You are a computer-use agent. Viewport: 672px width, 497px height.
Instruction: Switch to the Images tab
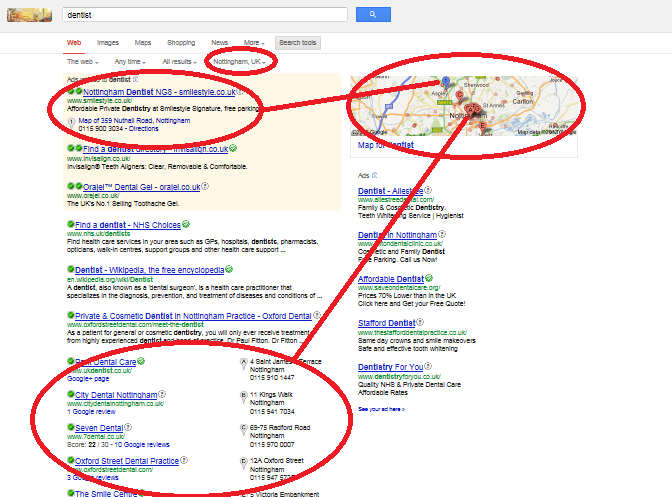click(x=107, y=43)
